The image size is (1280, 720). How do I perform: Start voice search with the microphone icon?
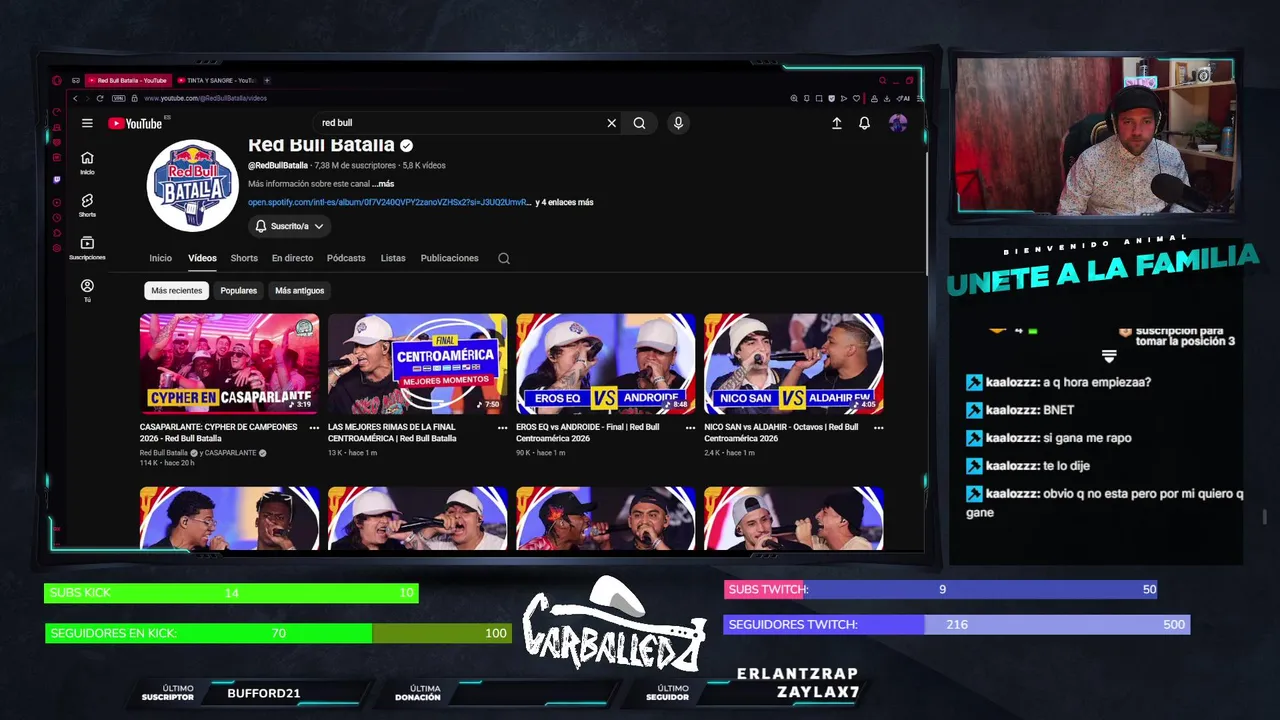[678, 123]
